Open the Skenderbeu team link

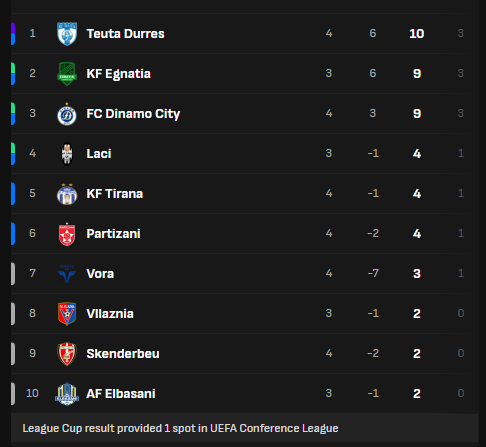(123, 354)
